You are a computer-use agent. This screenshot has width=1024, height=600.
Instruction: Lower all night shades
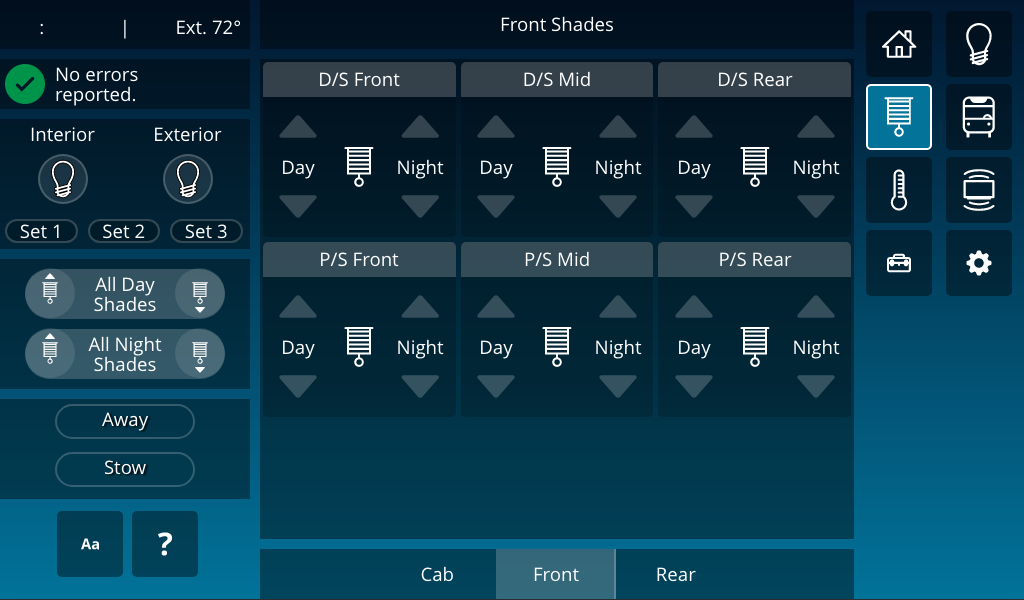[x=200, y=355]
